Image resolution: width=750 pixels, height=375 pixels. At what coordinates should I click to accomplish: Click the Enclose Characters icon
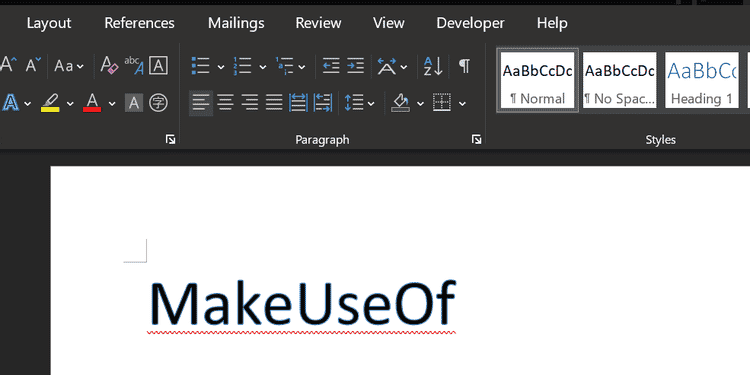tap(158, 103)
